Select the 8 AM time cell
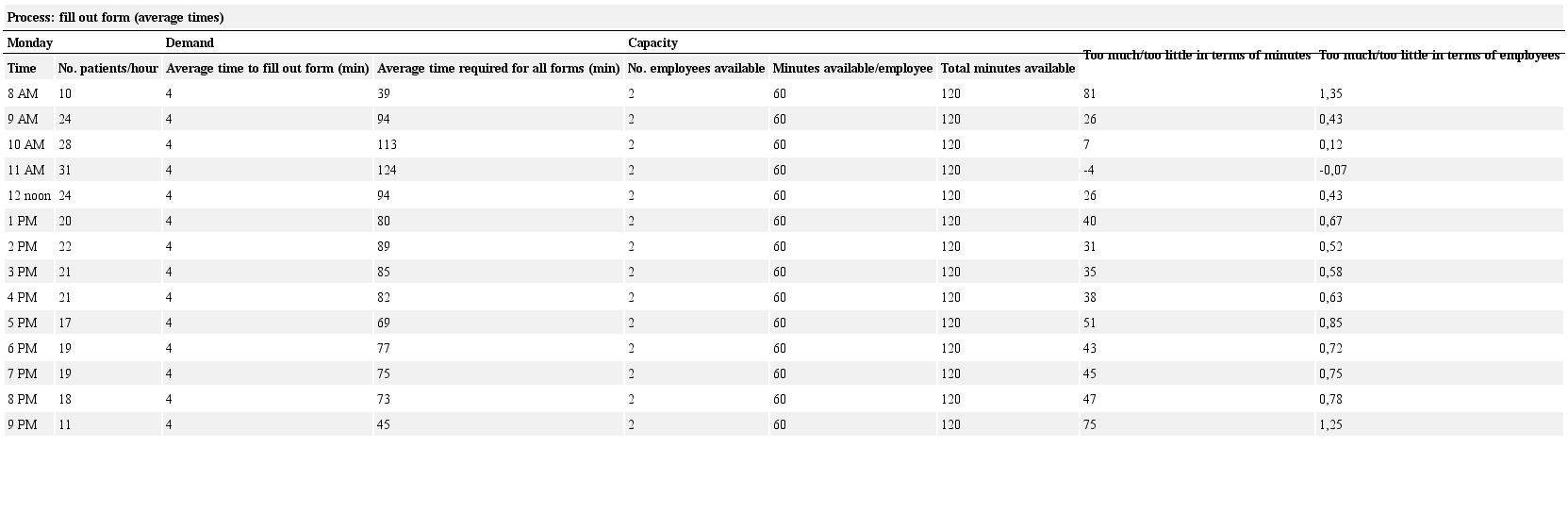 [x=24, y=94]
